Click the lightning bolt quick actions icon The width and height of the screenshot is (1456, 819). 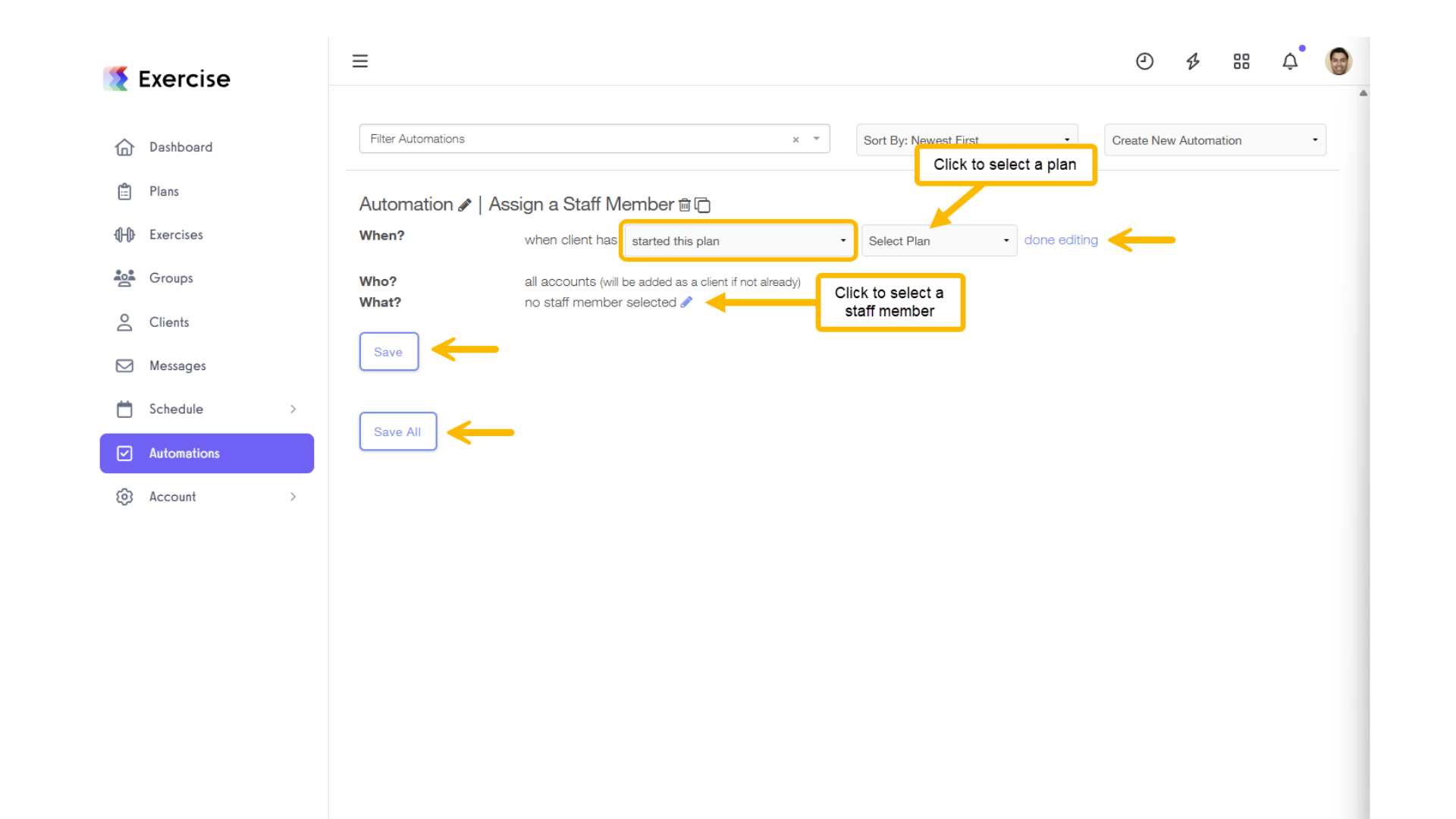pyautogui.click(x=1193, y=61)
